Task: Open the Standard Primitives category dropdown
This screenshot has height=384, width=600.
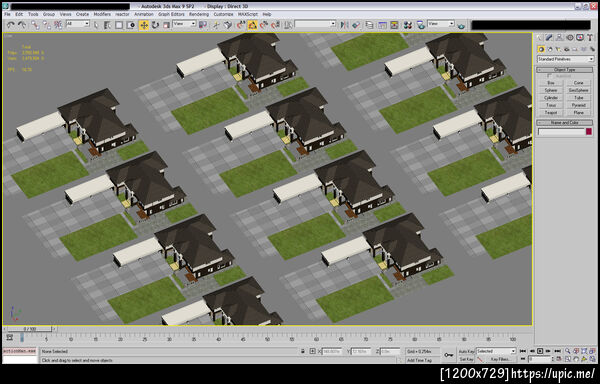Action: click(565, 59)
